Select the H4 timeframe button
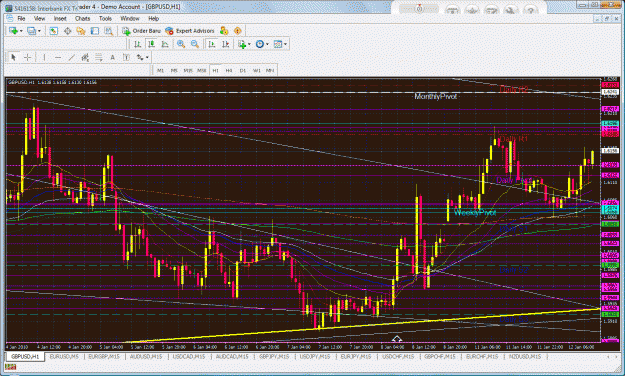This screenshot has height=376, width=625. (x=229, y=71)
